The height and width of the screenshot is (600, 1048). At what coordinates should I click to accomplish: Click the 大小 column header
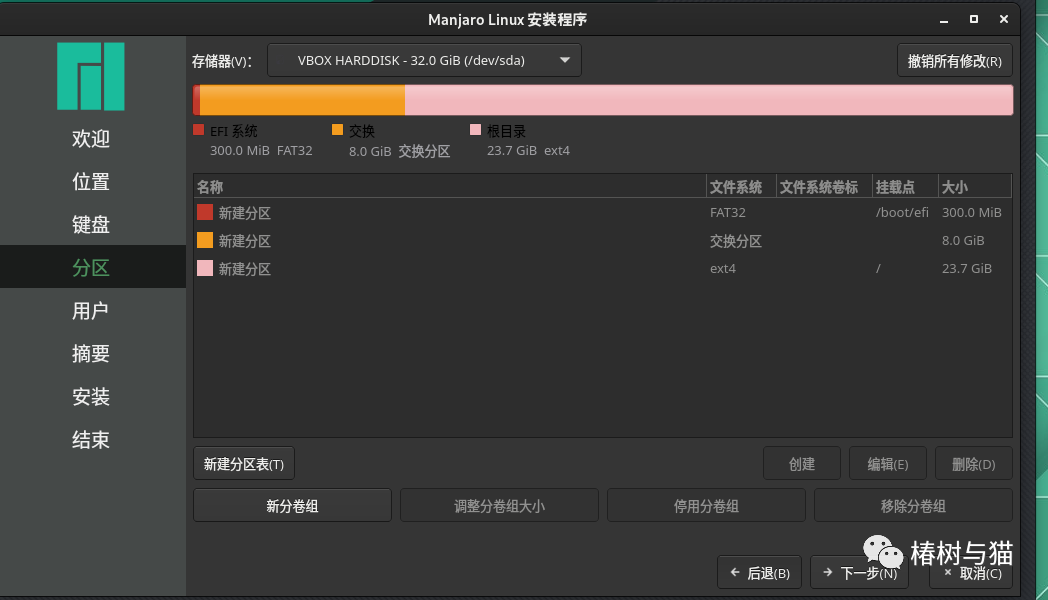pos(974,187)
